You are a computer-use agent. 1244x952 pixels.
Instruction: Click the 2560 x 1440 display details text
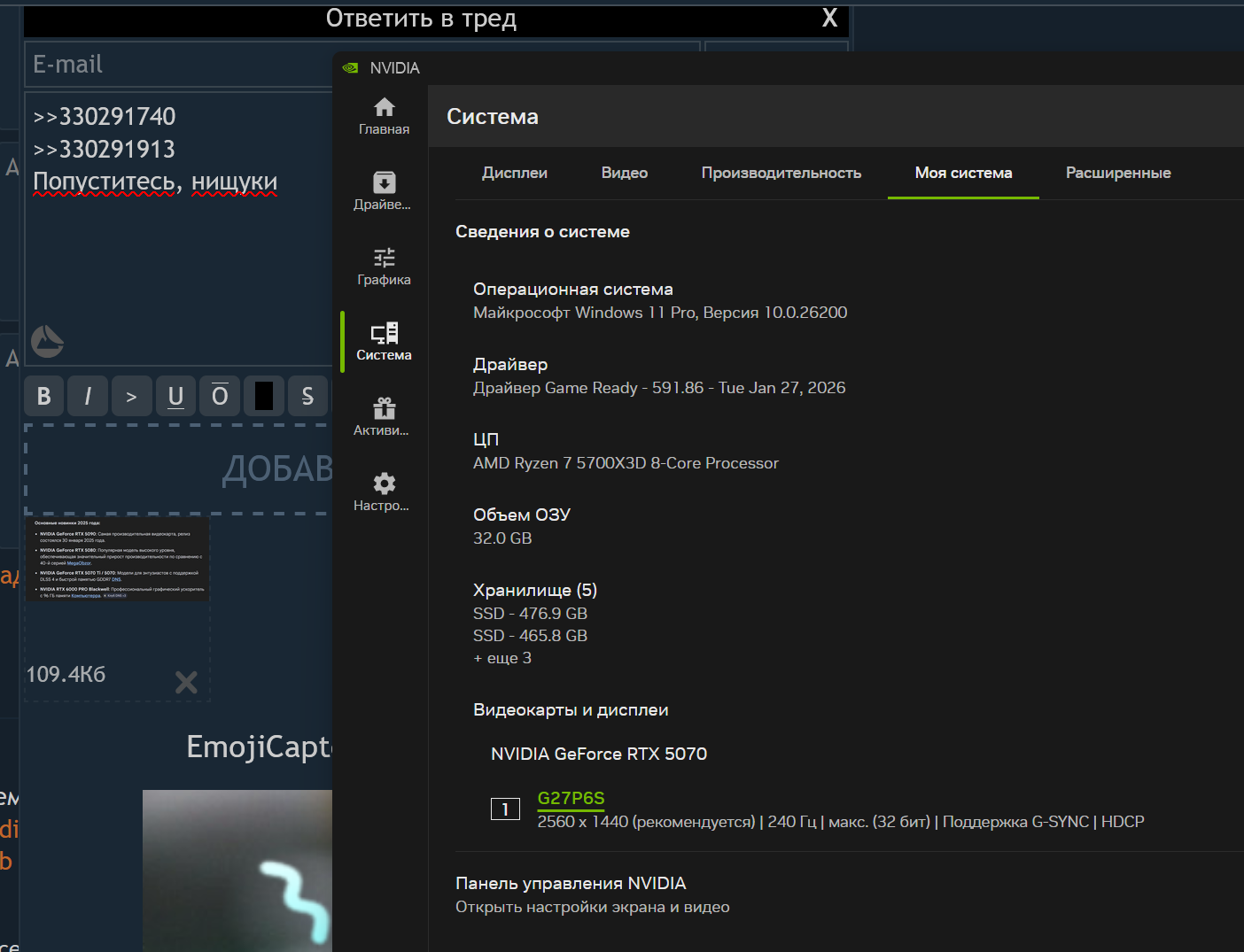841,822
